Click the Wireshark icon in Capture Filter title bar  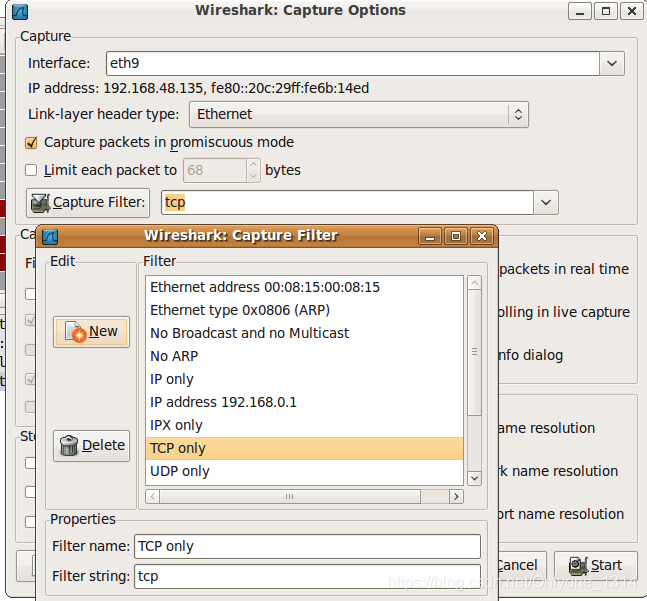pyautogui.click(x=50, y=236)
